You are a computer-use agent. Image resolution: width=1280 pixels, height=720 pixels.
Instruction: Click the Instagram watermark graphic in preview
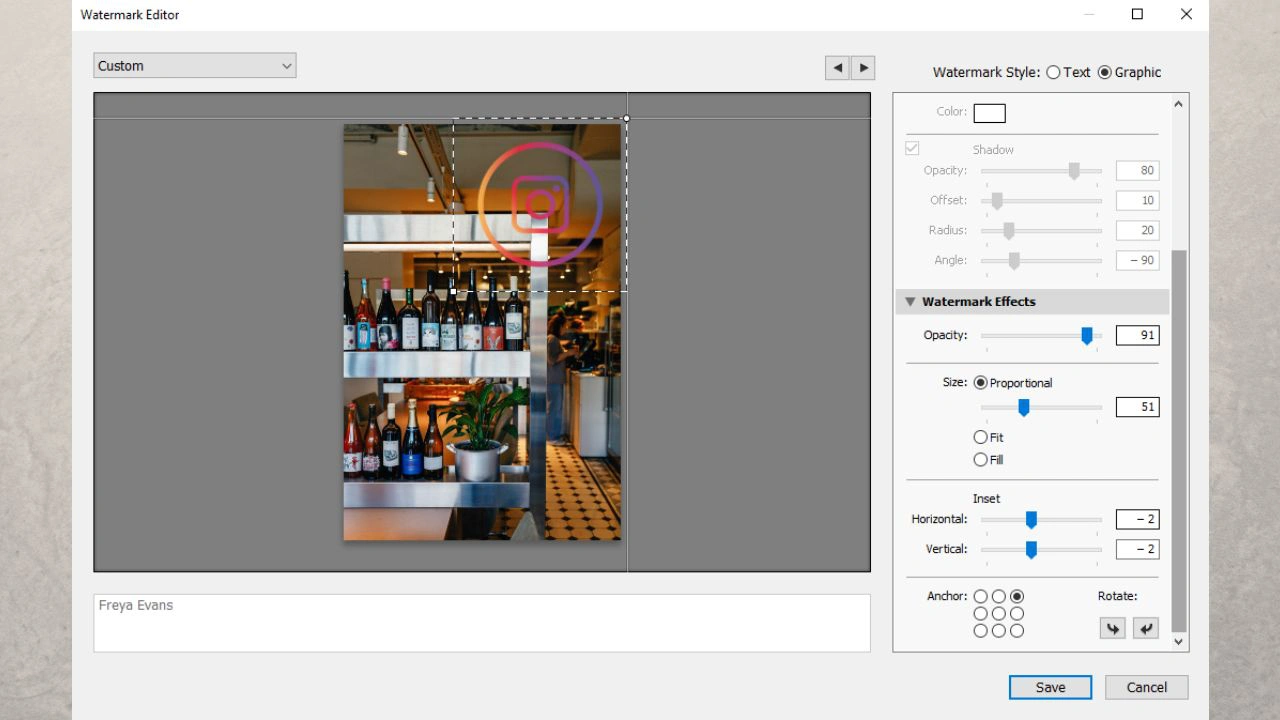540,205
